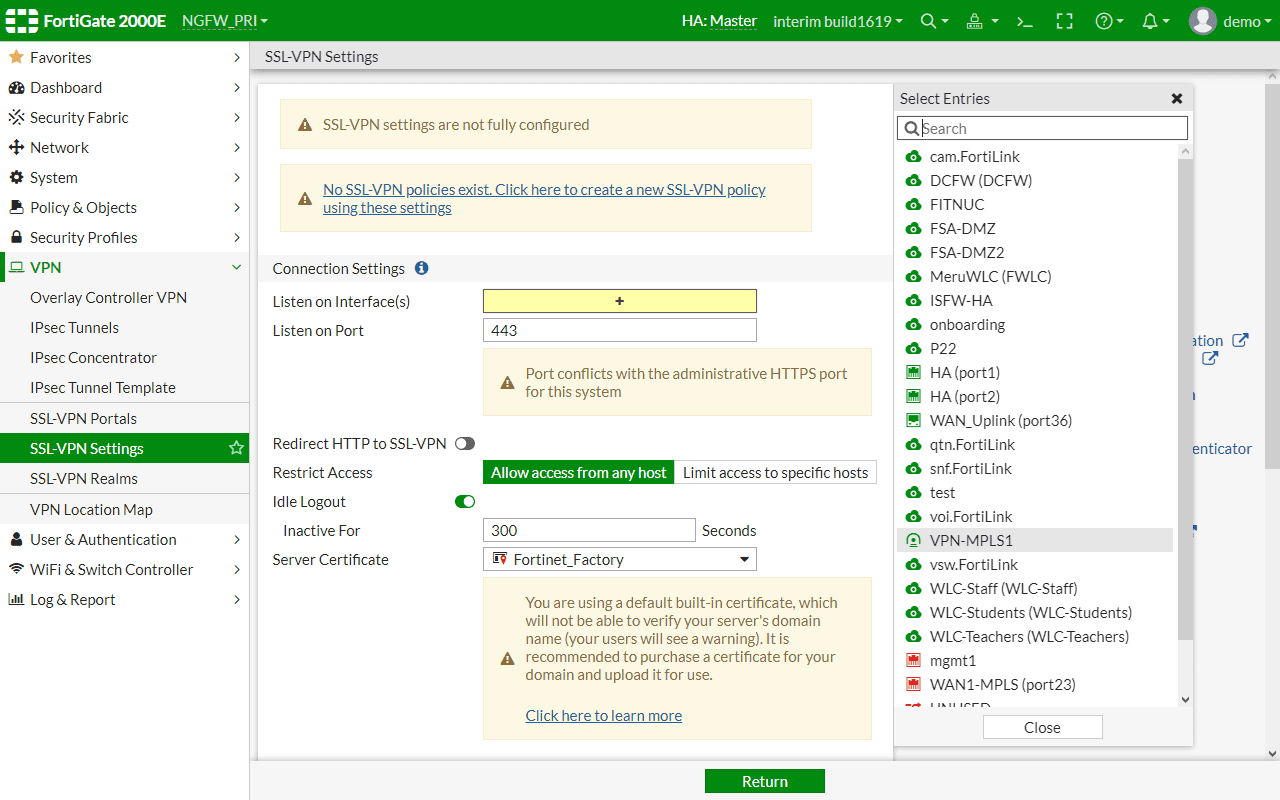Screen dimensions: 1280x800
Task: Click the Log & Report chart icon
Action: 16,599
